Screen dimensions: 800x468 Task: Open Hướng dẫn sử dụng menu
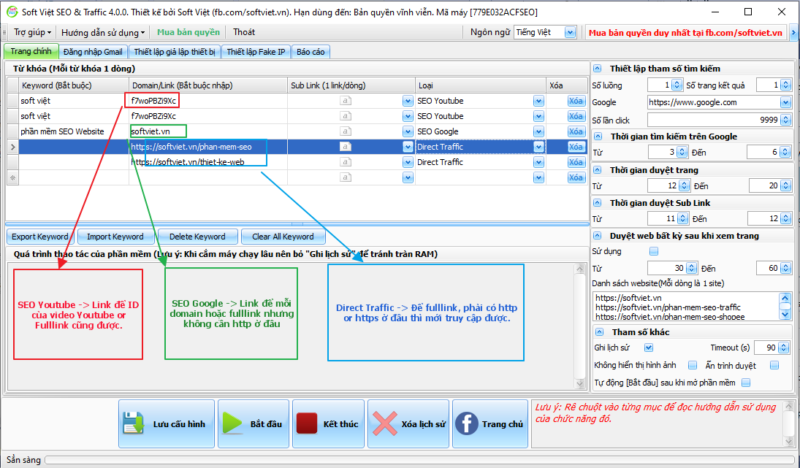pyautogui.click(x=103, y=32)
